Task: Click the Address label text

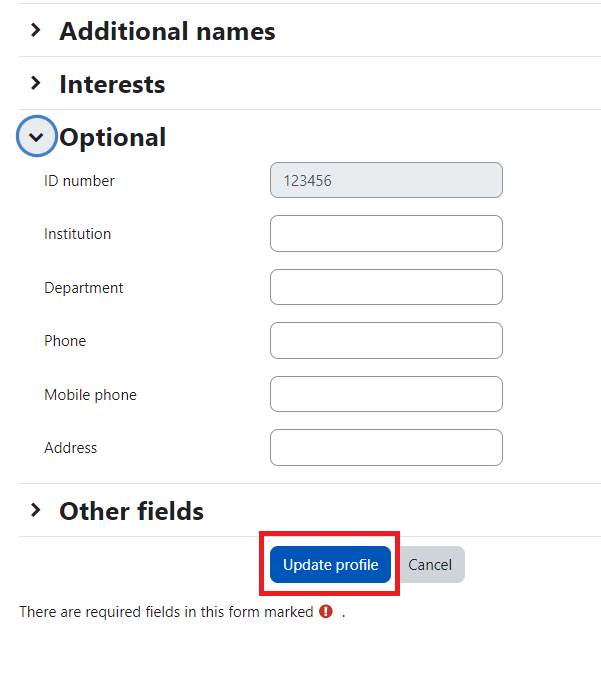Action: click(x=70, y=448)
